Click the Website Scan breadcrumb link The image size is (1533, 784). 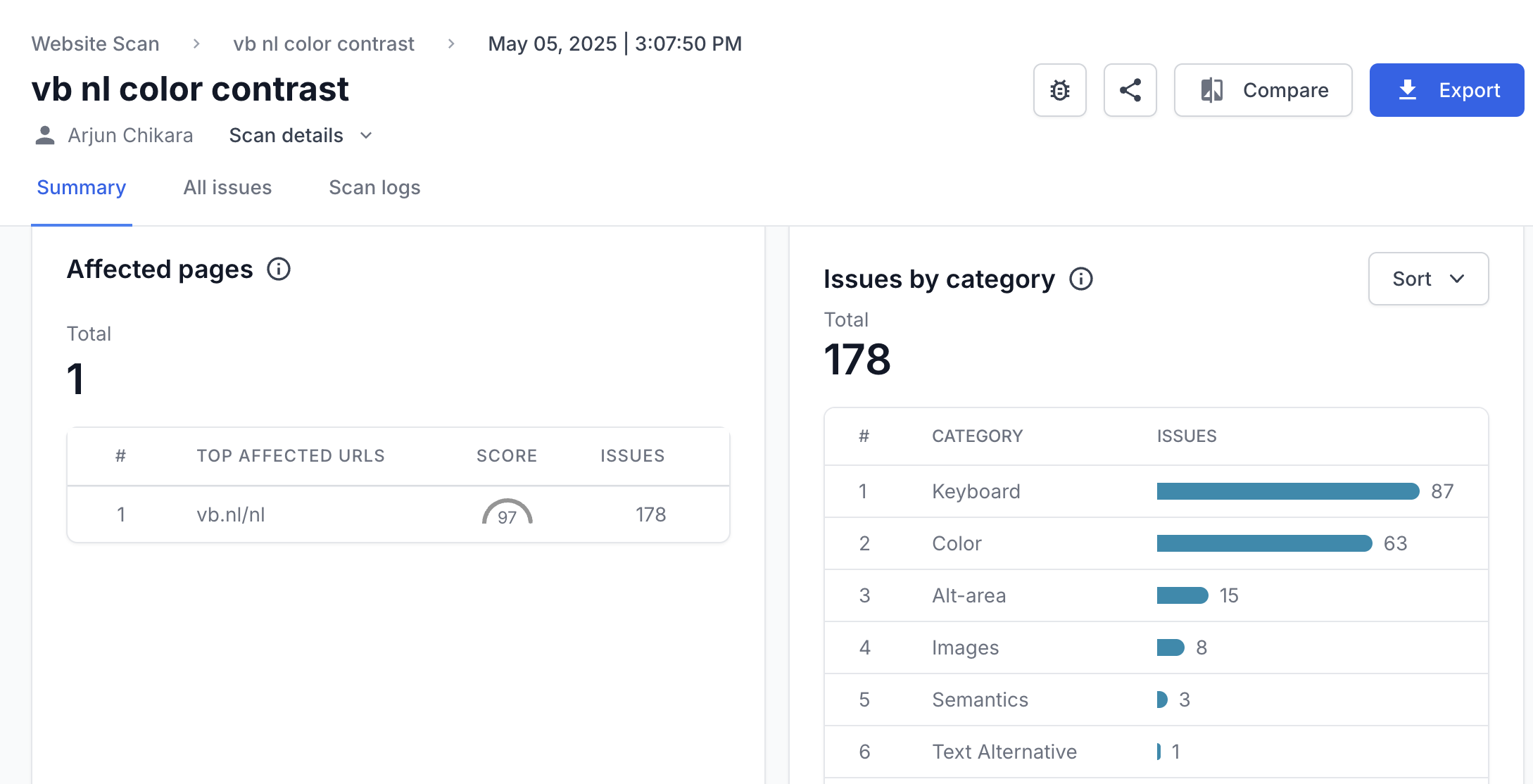click(x=95, y=43)
